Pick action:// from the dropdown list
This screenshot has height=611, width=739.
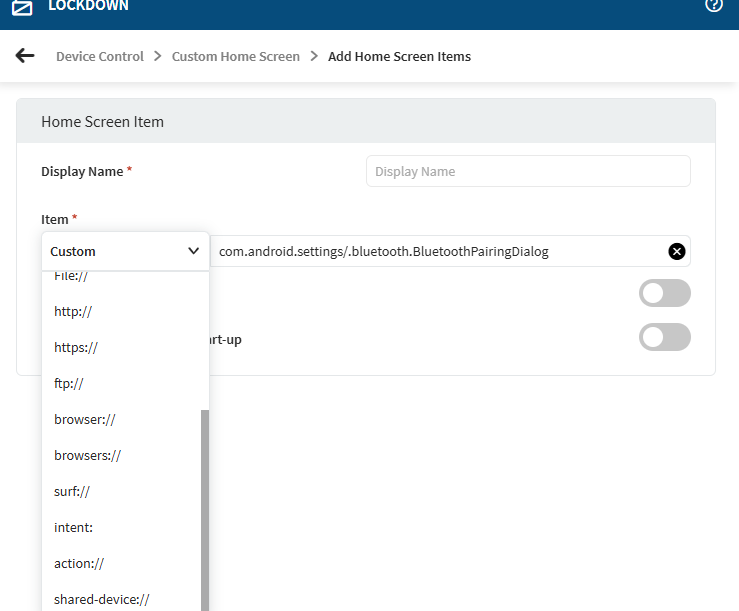[79, 563]
